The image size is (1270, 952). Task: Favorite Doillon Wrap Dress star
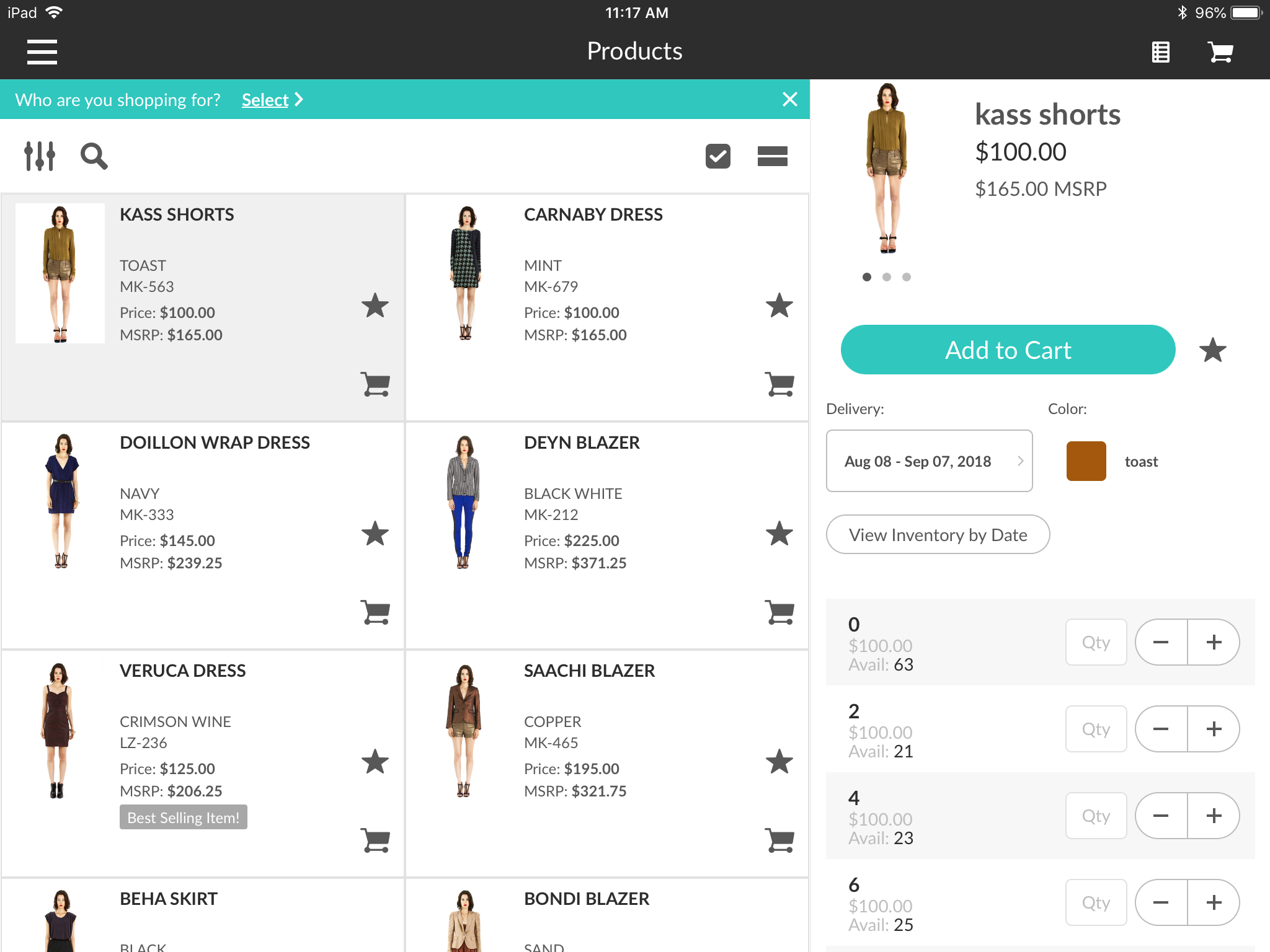pyautogui.click(x=375, y=534)
